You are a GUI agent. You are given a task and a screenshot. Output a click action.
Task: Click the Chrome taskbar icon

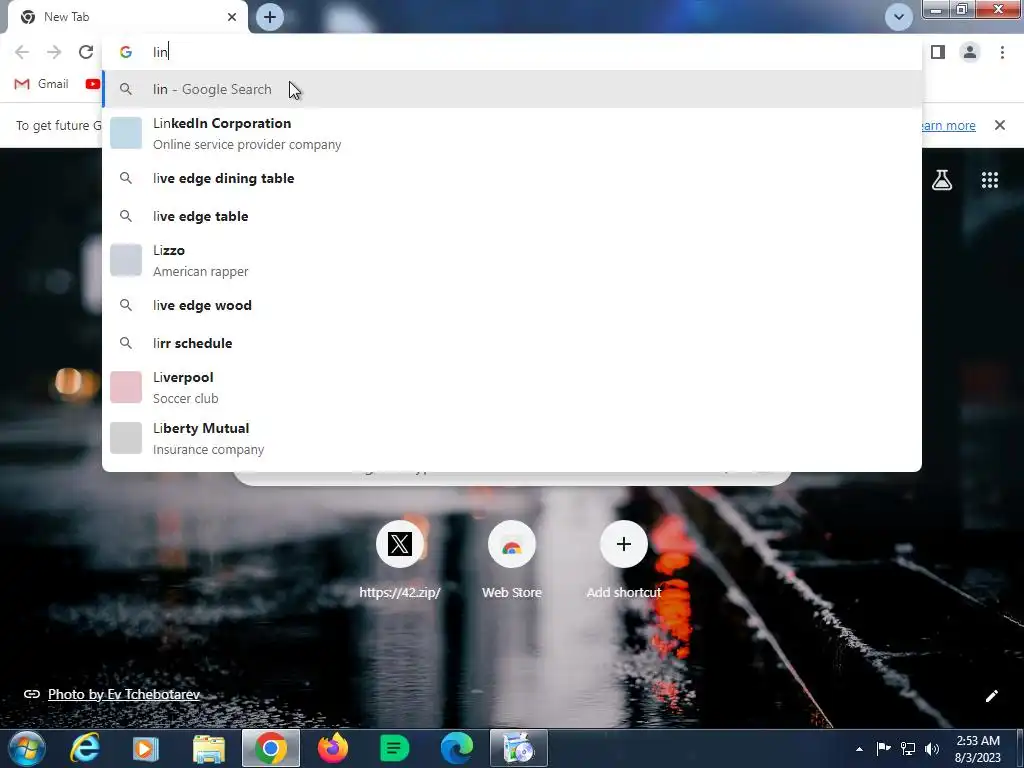point(270,748)
